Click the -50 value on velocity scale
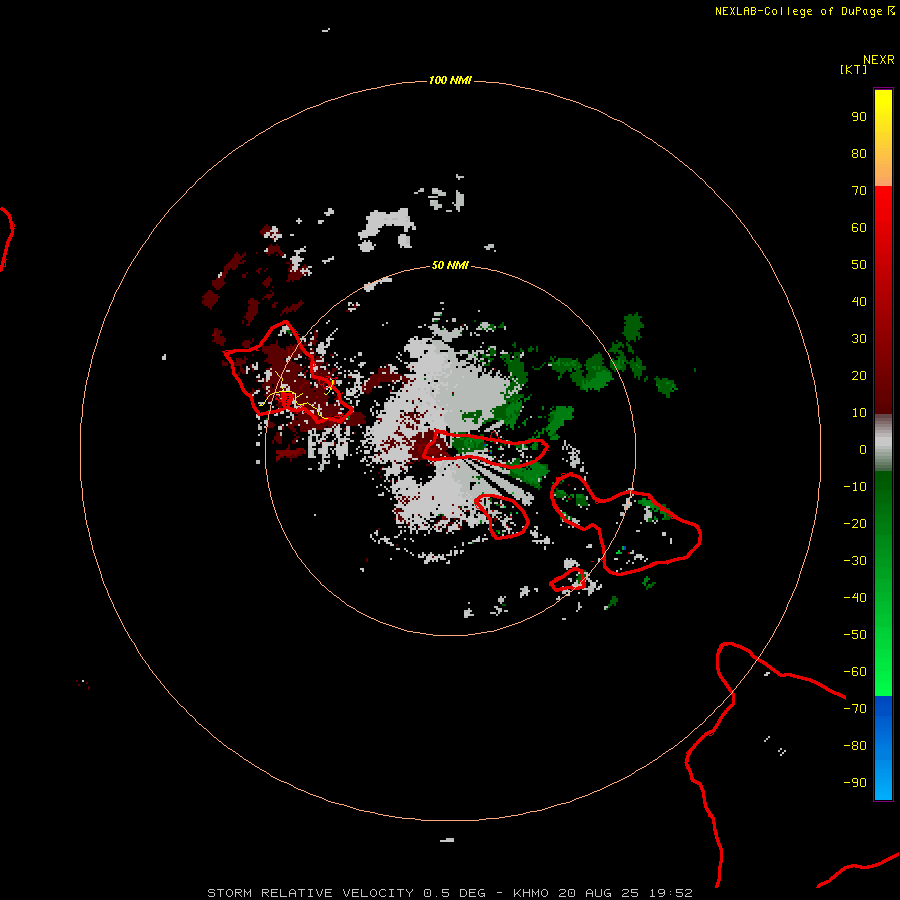Image resolution: width=900 pixels, height=900 pixels. [x=855, y=635]
